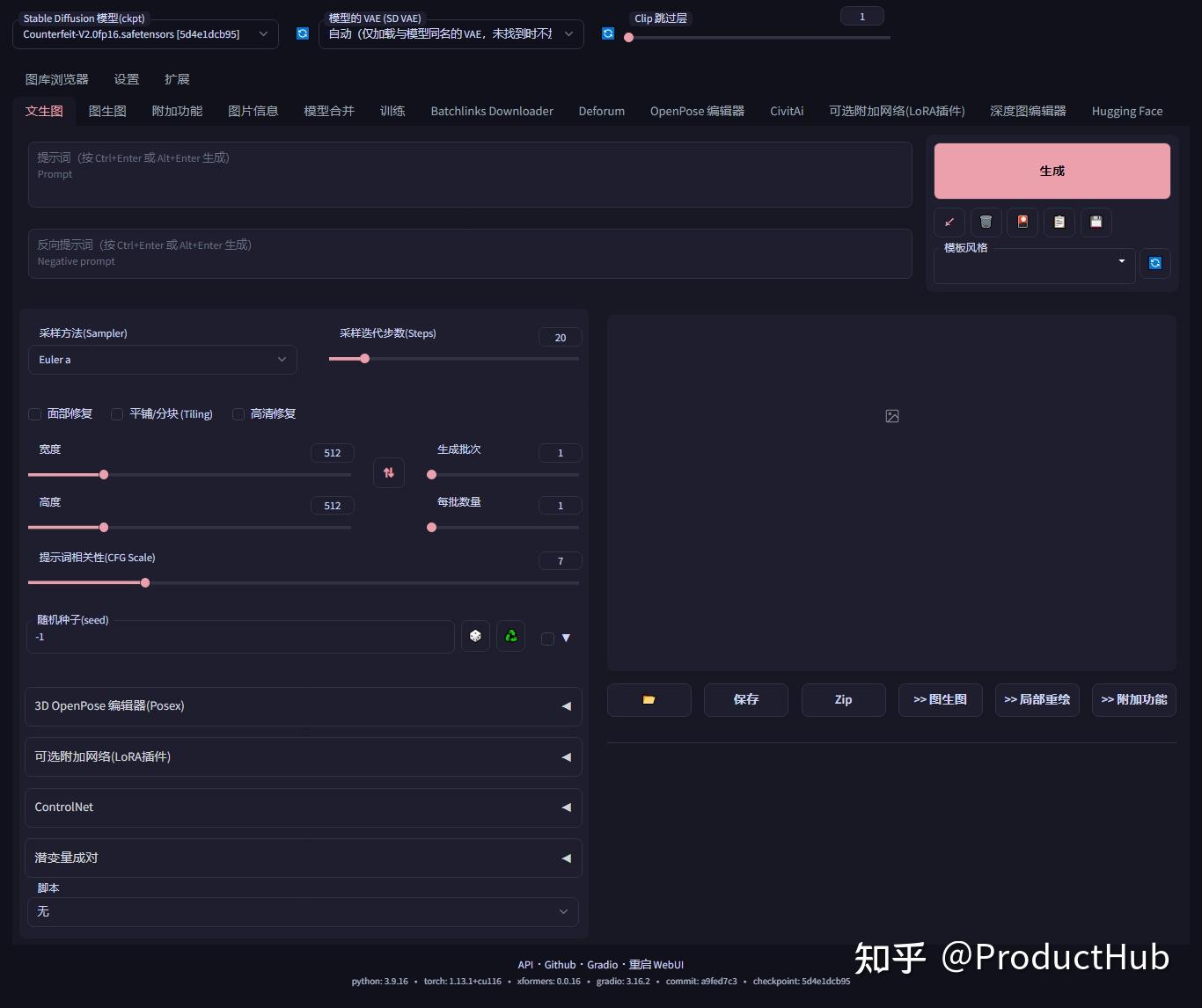Click the save floppy disk icon under Generate
Screen dimensions: 1202x1008
[1096, 222]
